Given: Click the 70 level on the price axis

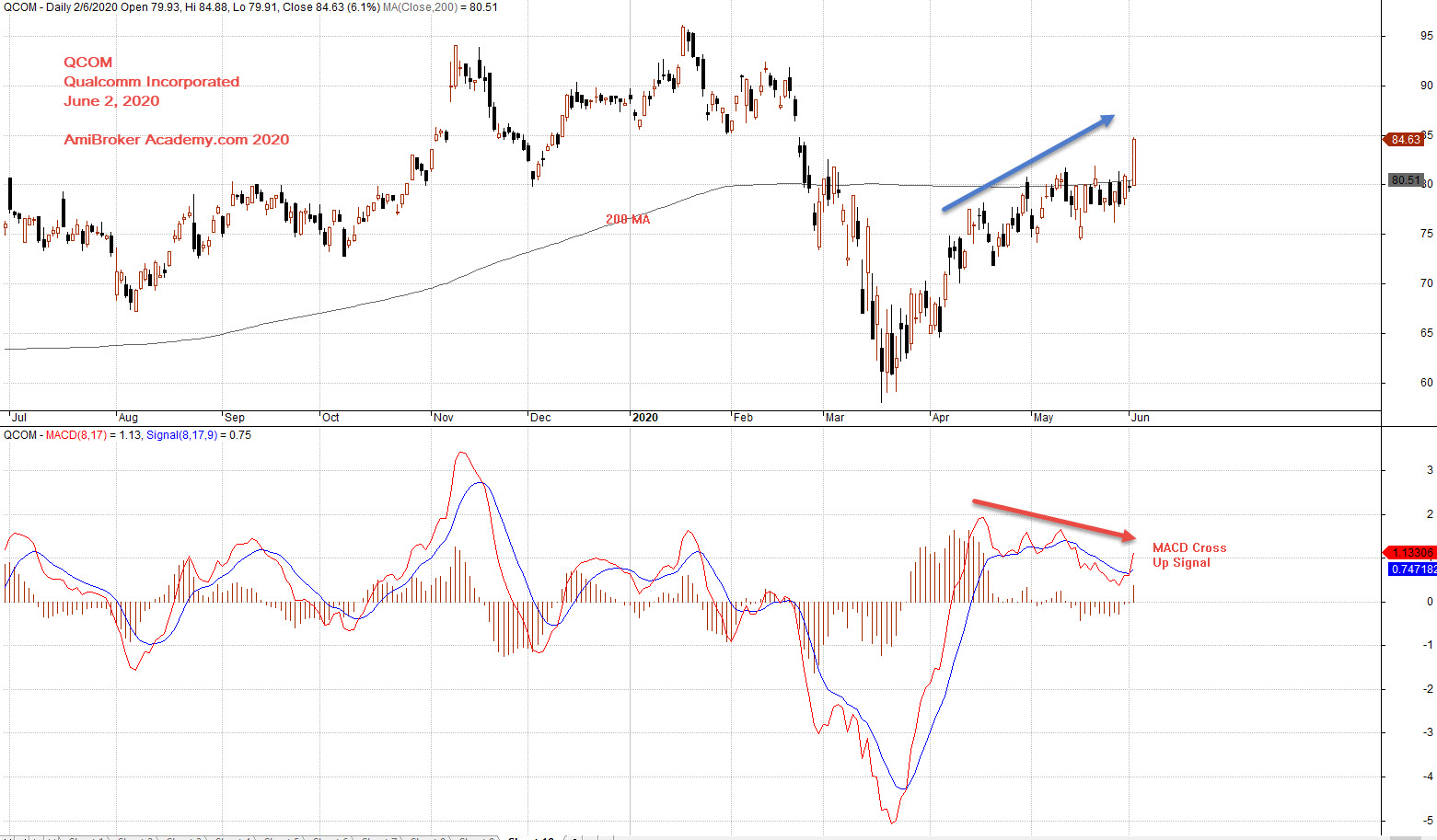Looking at the screenshot, I should point(1426,283).
